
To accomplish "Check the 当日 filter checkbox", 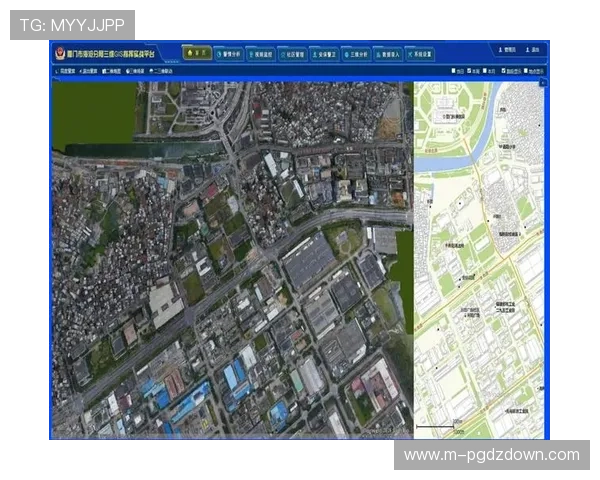I will coord(455,72).
